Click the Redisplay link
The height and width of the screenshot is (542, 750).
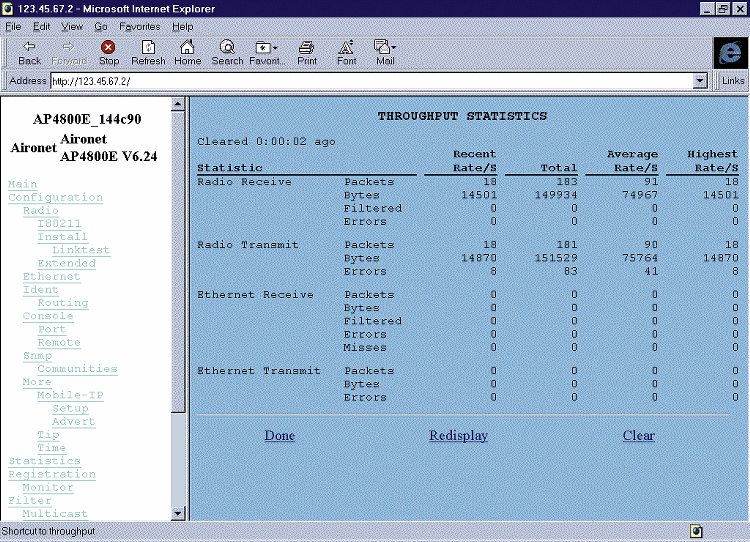pyautogui.click(x=458, y=435)
